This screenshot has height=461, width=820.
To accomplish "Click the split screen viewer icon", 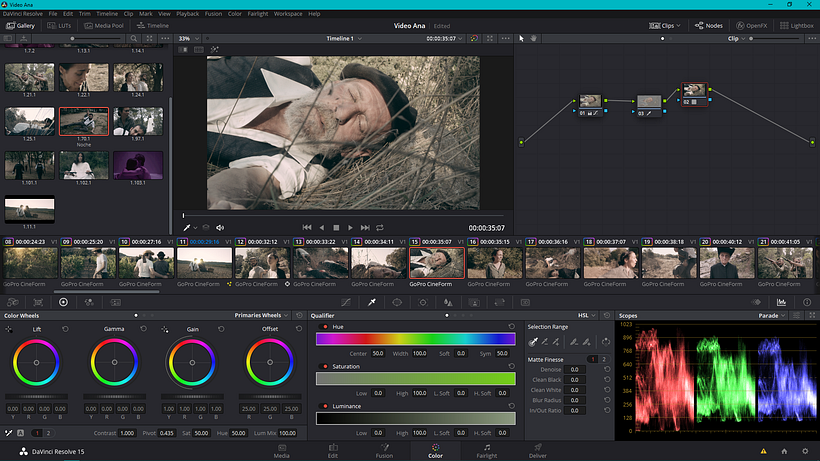I will 199,50.
